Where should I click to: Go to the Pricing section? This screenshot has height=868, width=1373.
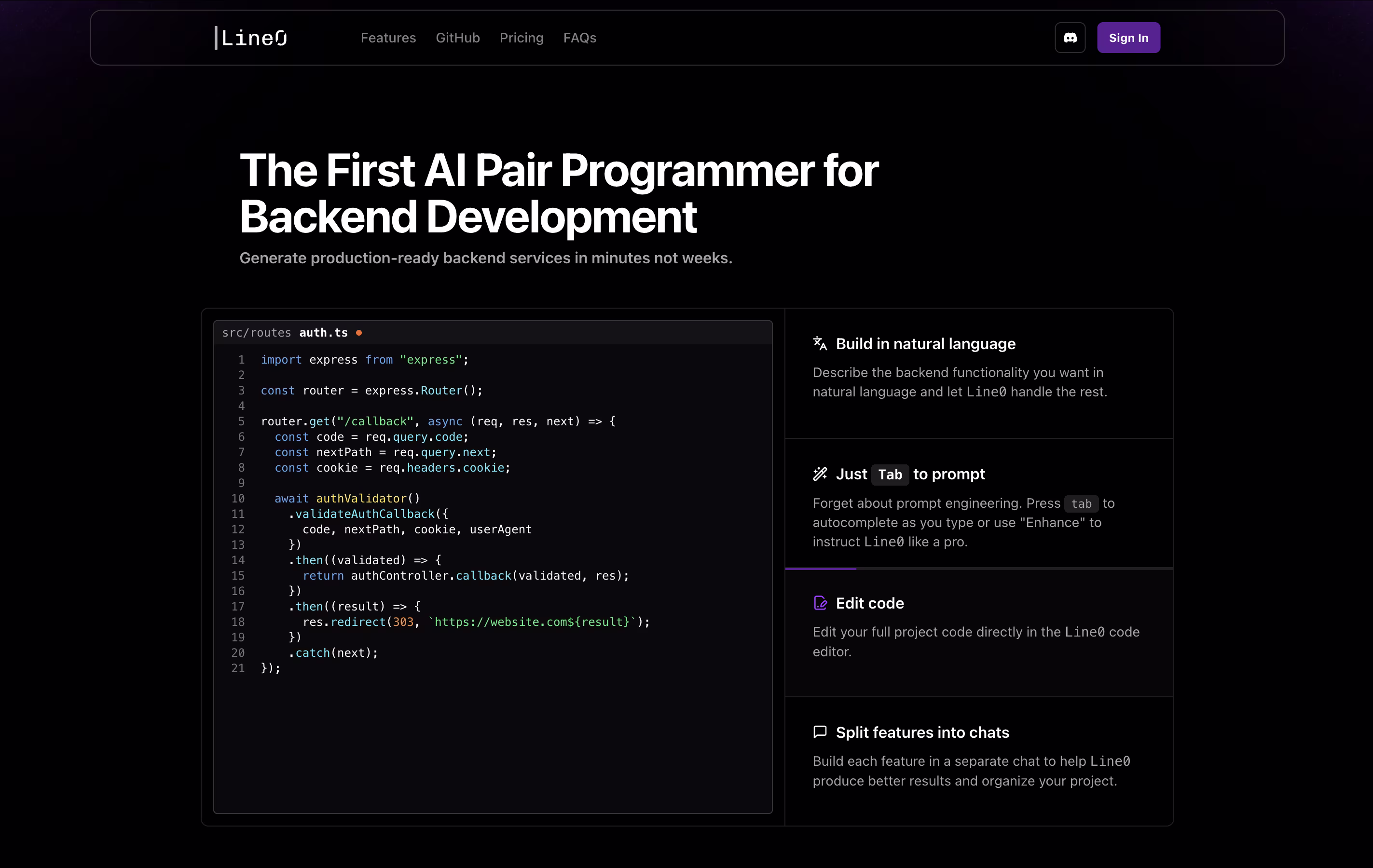(521, 38)
